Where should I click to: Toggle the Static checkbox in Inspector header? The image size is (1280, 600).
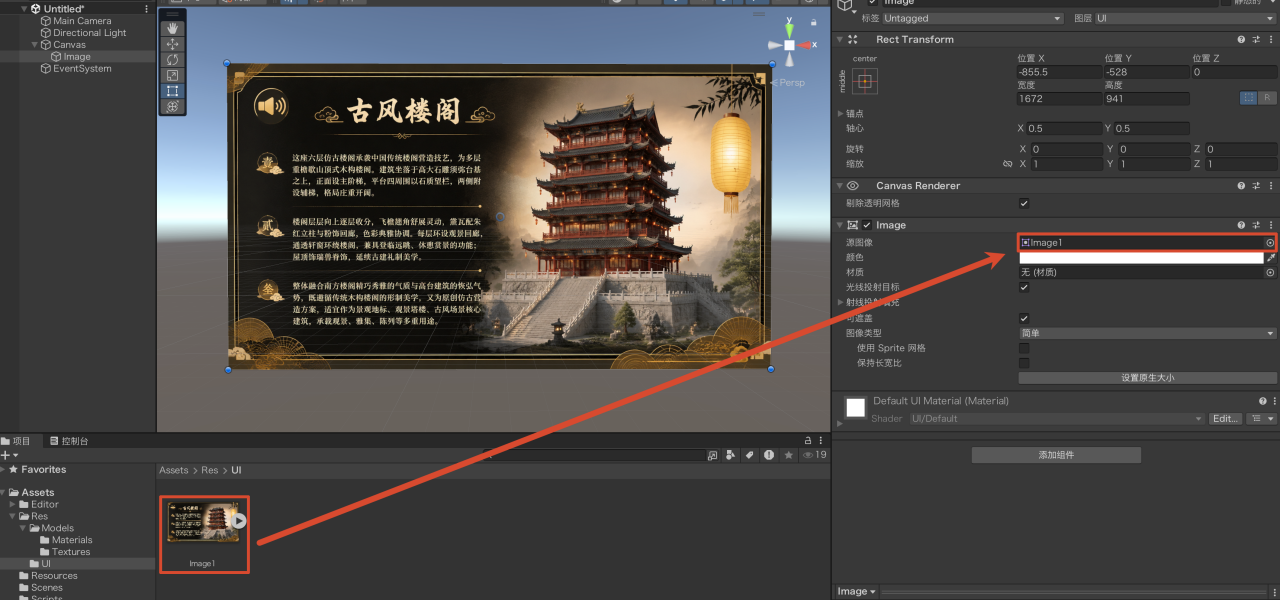pyautogui.click(x=1225, y=2)
